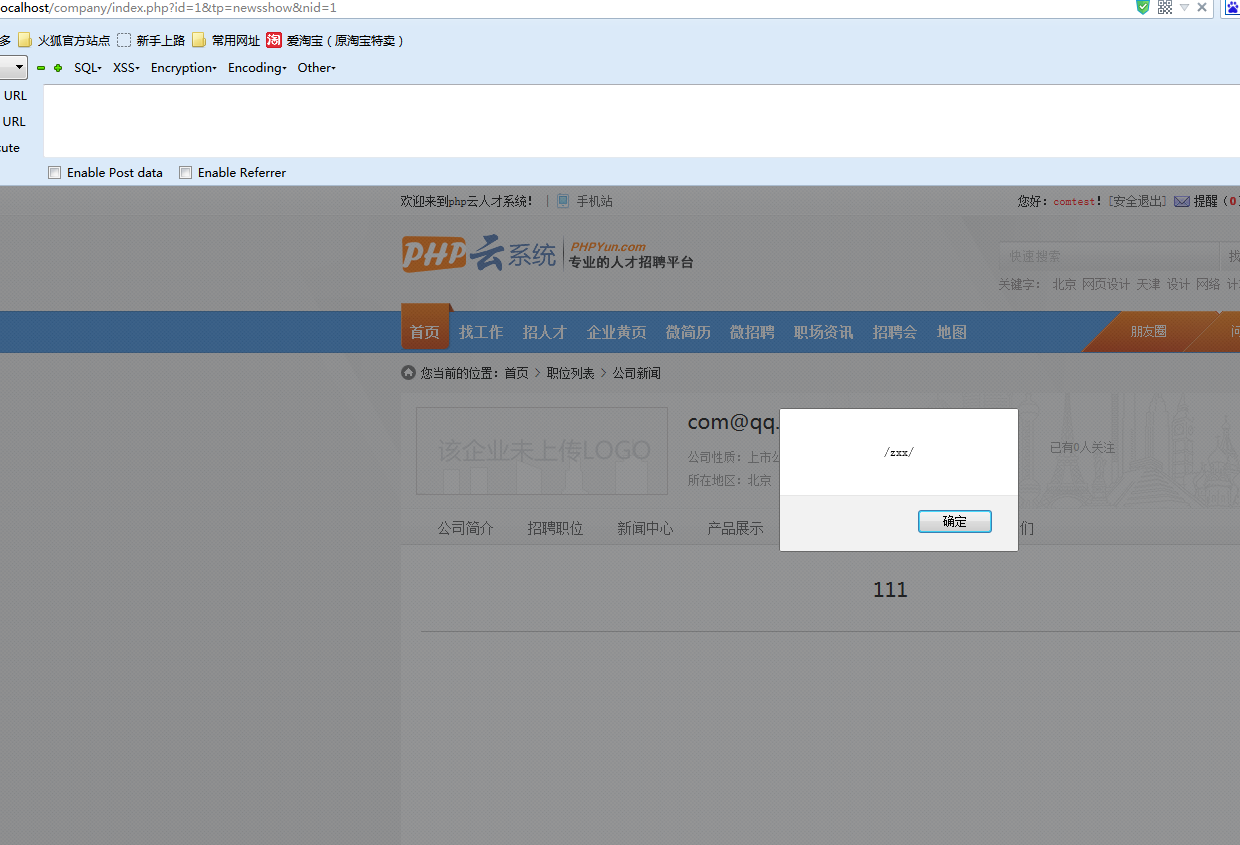
Task: Open the SQL menu in HackBar
Action: tap(88, 68)
